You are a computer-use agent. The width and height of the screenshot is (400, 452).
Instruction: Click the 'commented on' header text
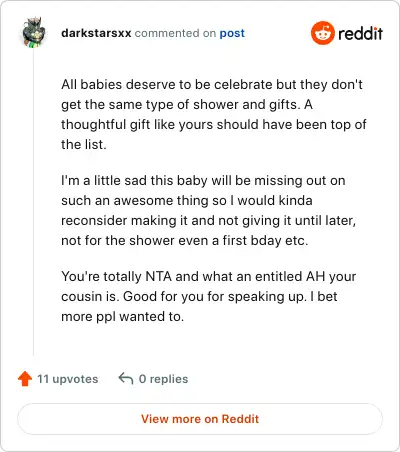pos(175,33)
